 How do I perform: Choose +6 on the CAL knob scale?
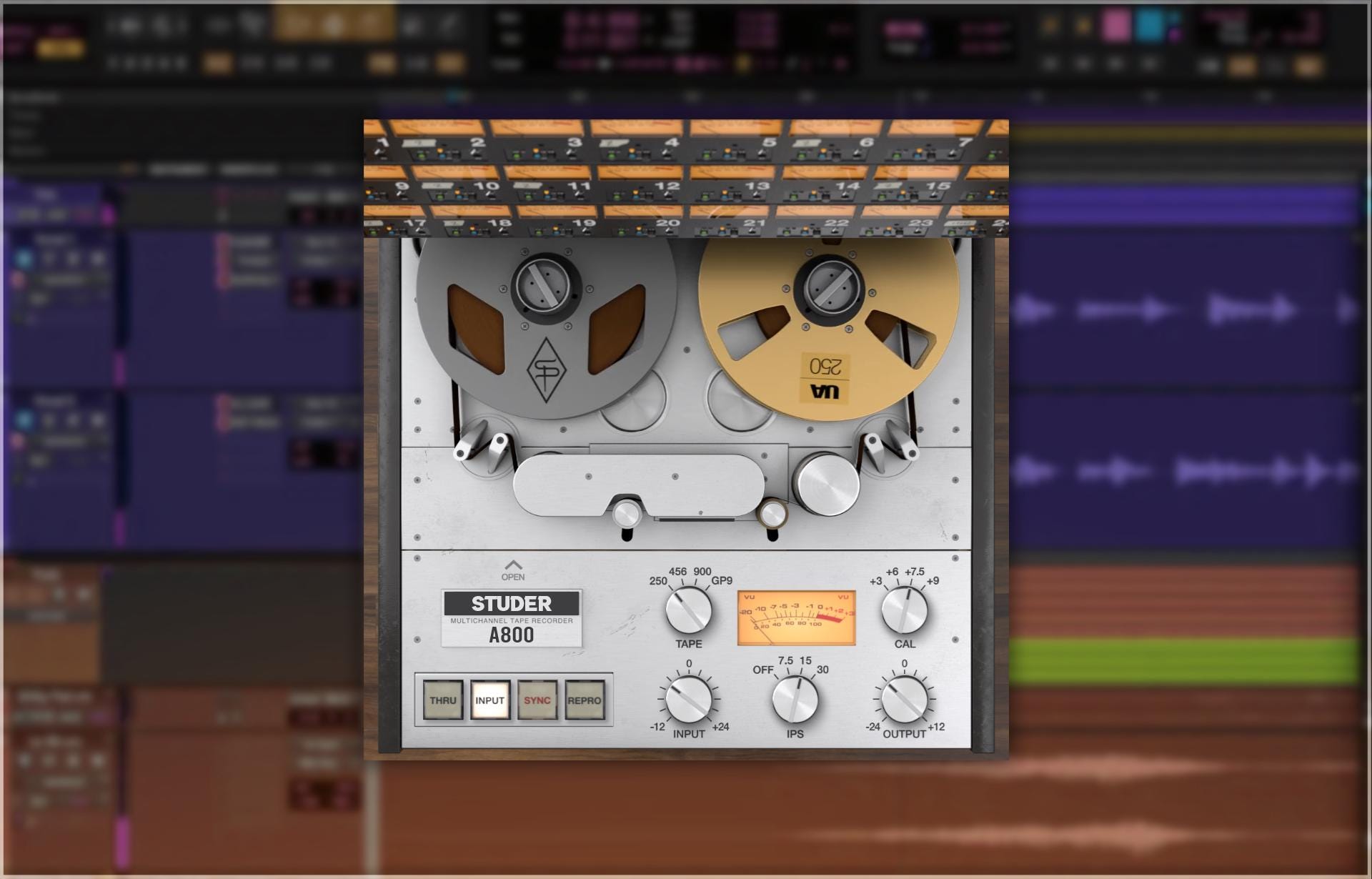[x=892, y=572]
